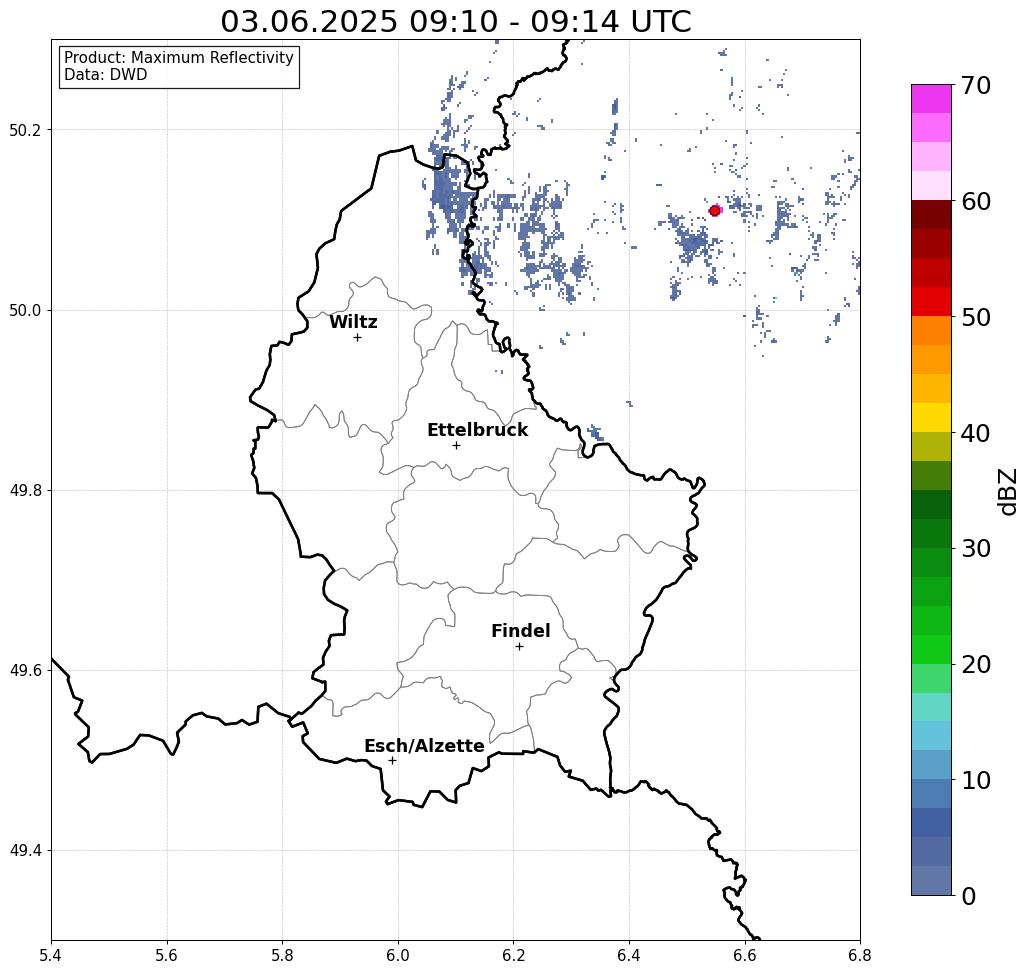Select the 'Findel' city label
1029x973 pixels.
click(x=520, y=631)
